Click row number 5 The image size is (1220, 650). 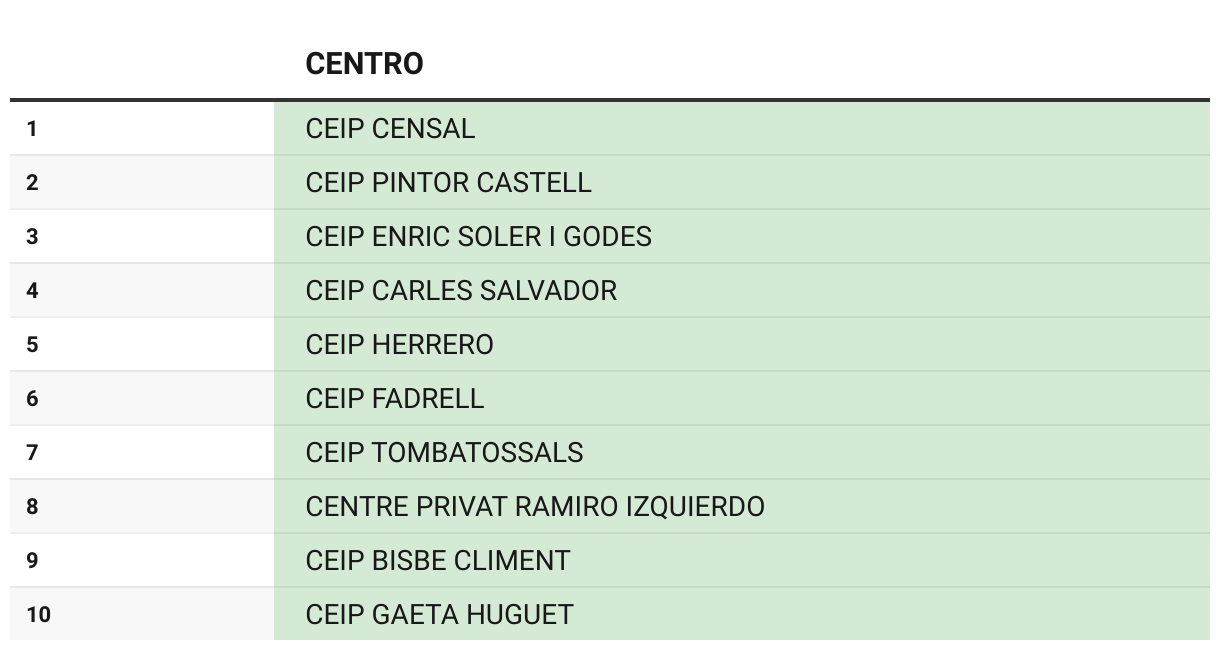click(x=142, y=345)
